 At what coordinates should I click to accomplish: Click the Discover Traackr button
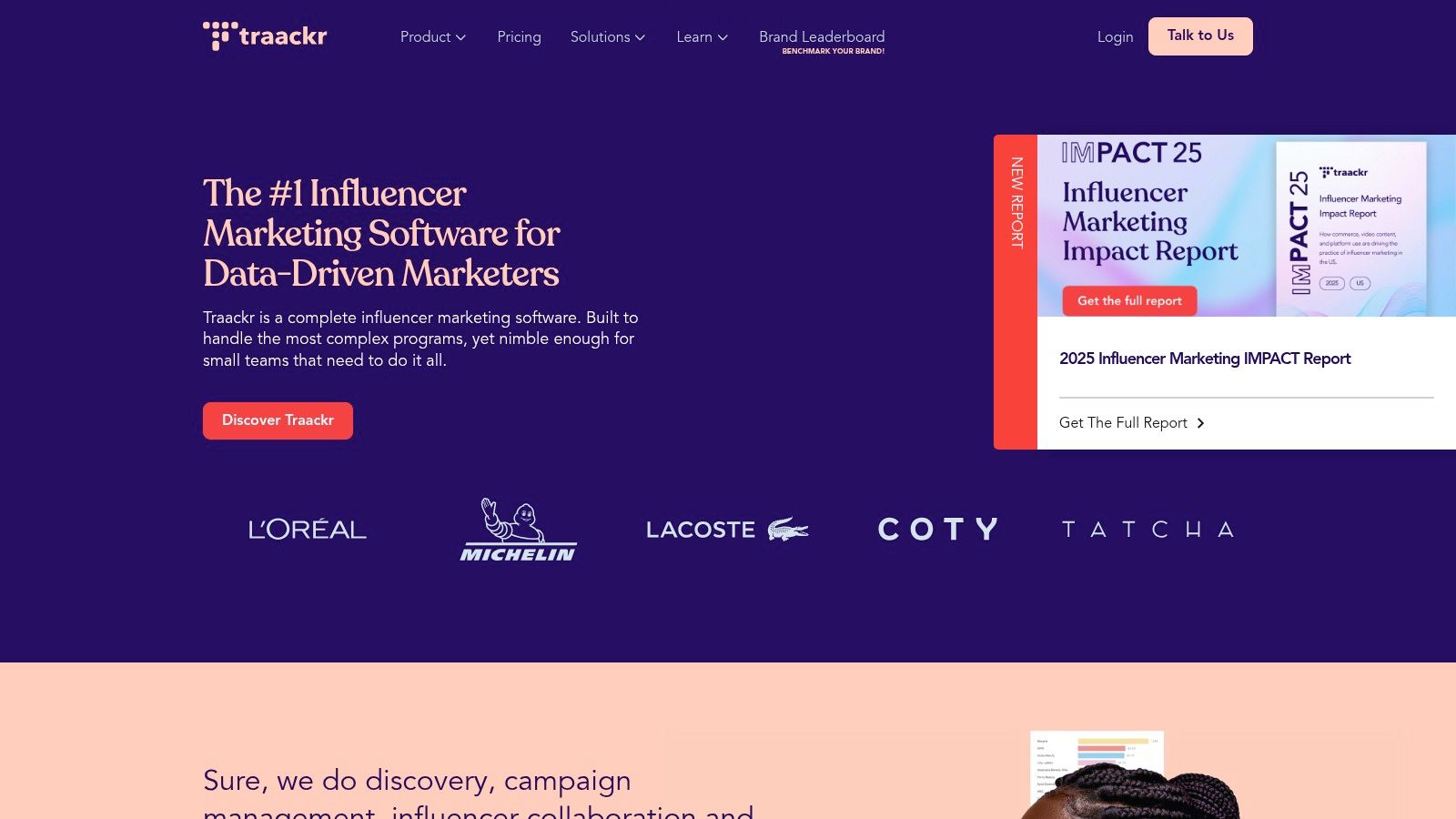278,420
